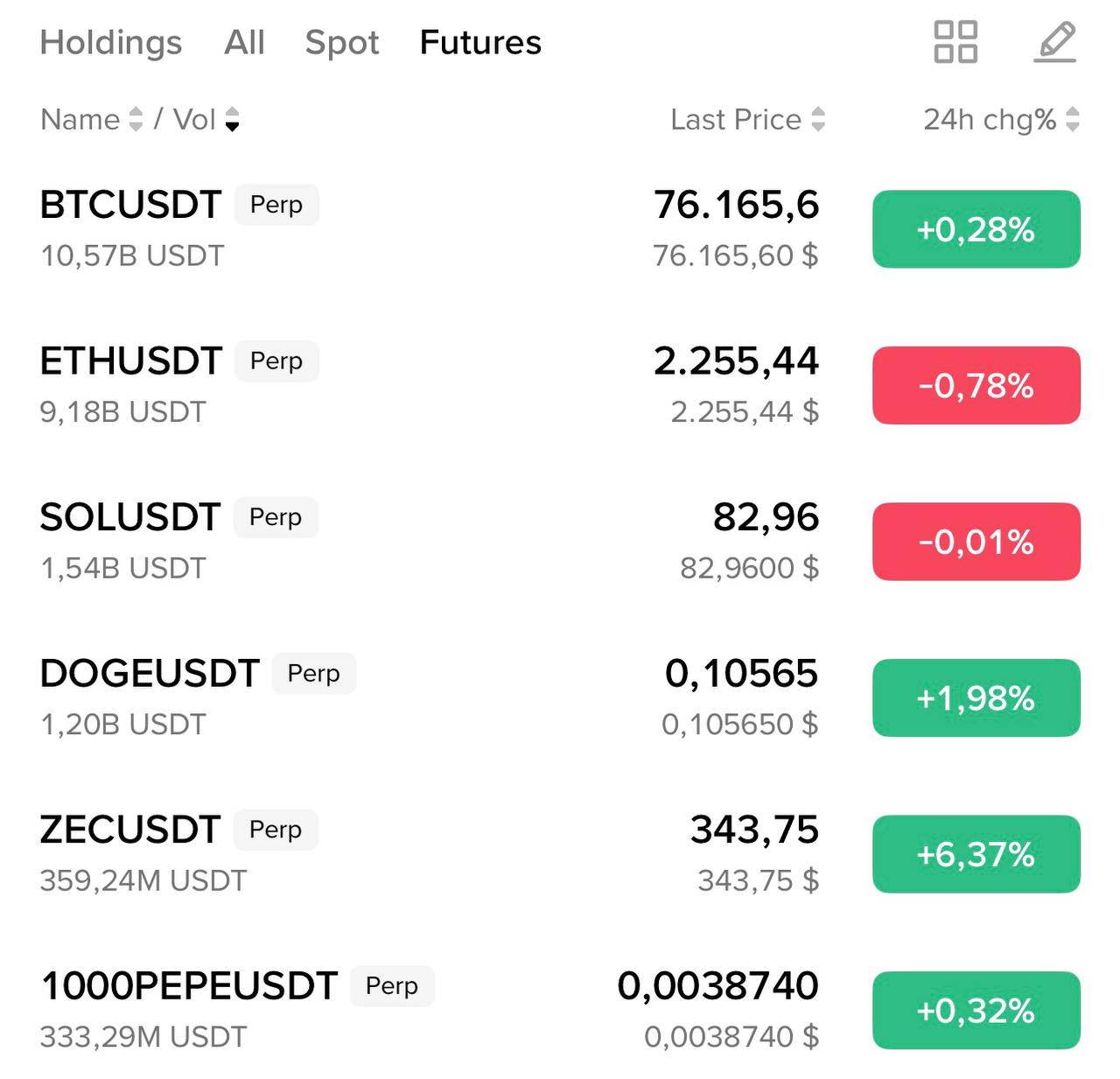Screen dimensions: 1120x1079
Task: Toggle ETHUSDT -0,78% change badge
Action: click(976, 386)
